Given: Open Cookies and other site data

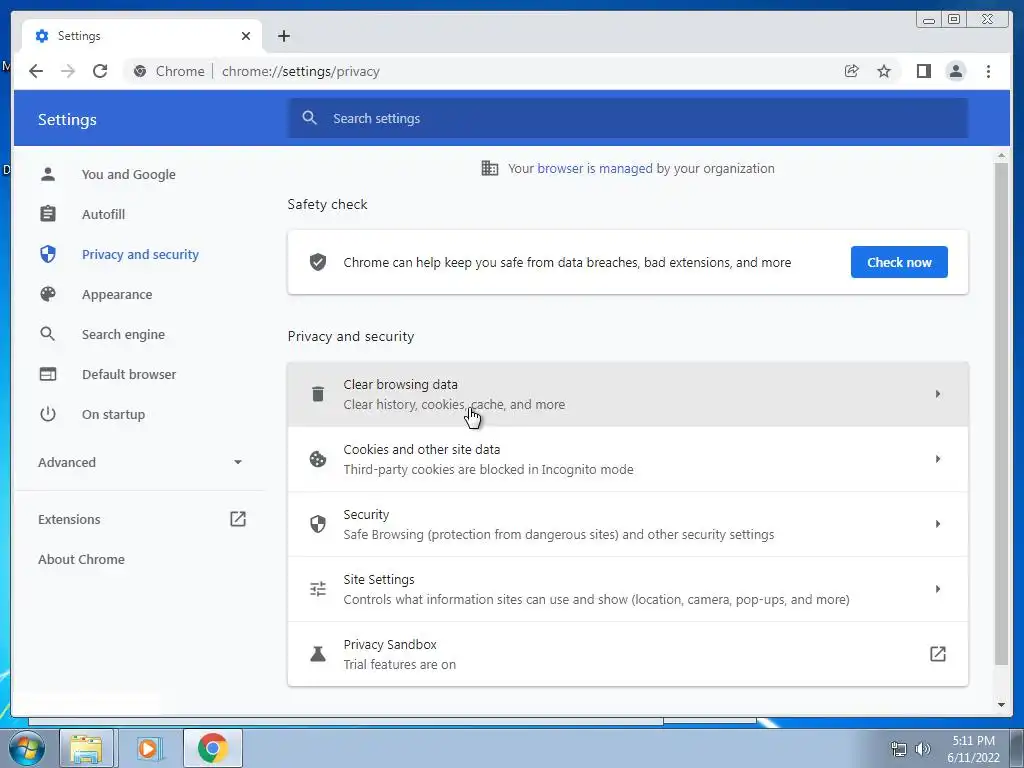Looking at the screenshot, I should 628,459.
